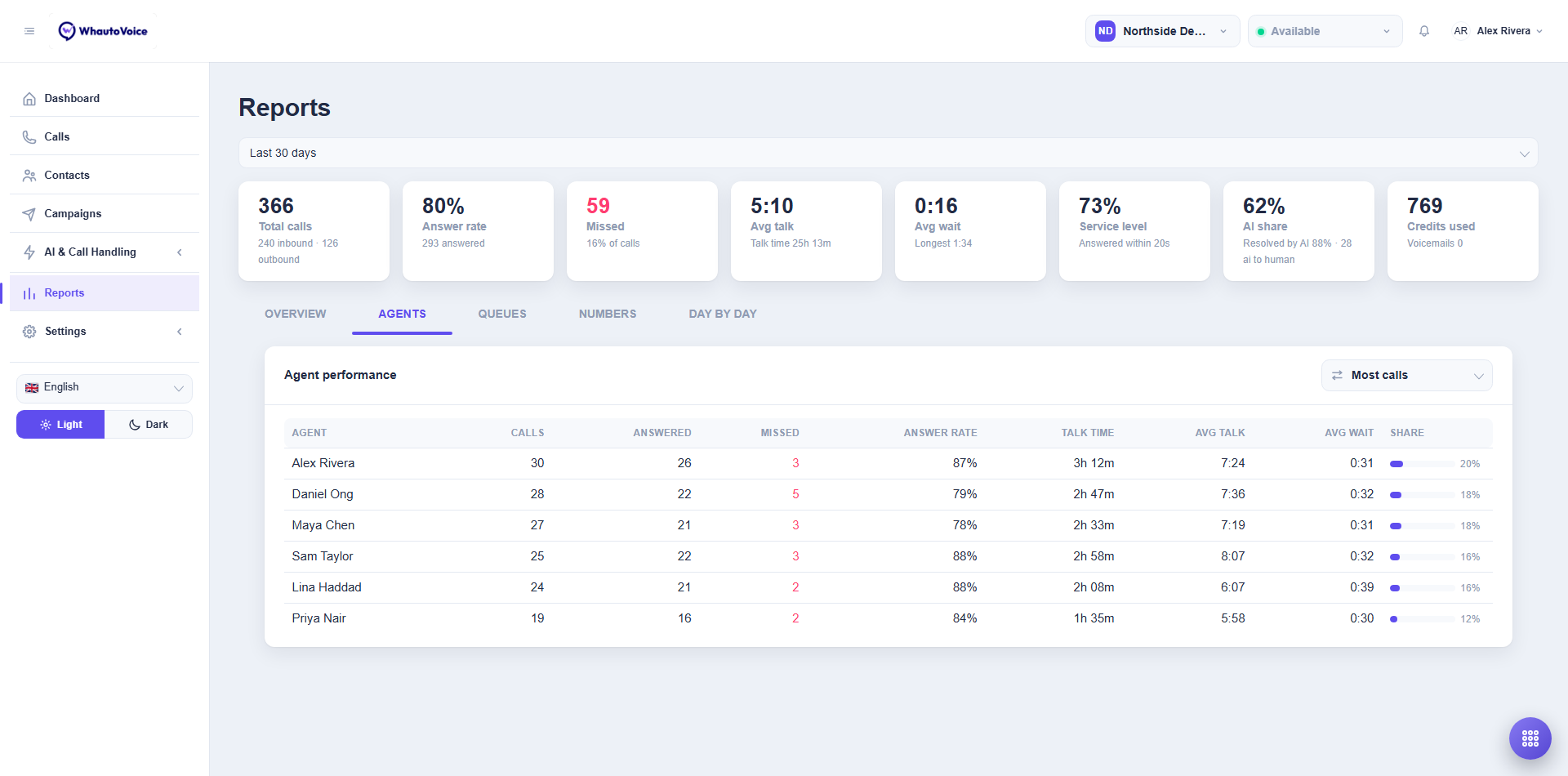Expand AI & Call Handling submenu chevron
Screen dimensions: 1568x776
[x=180, y=252]
